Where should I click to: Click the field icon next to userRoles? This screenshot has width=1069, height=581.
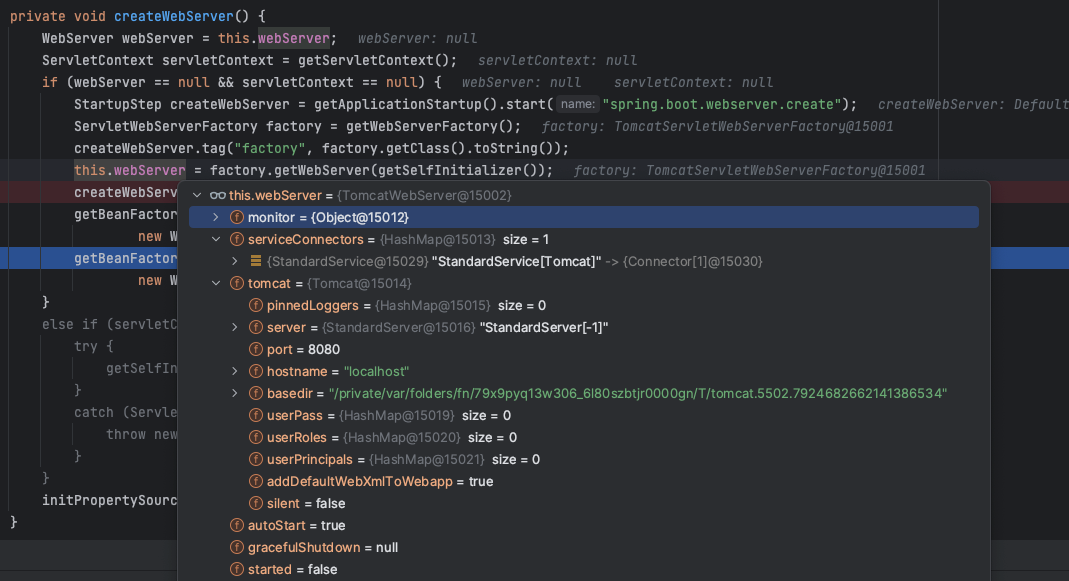point(256,437)
